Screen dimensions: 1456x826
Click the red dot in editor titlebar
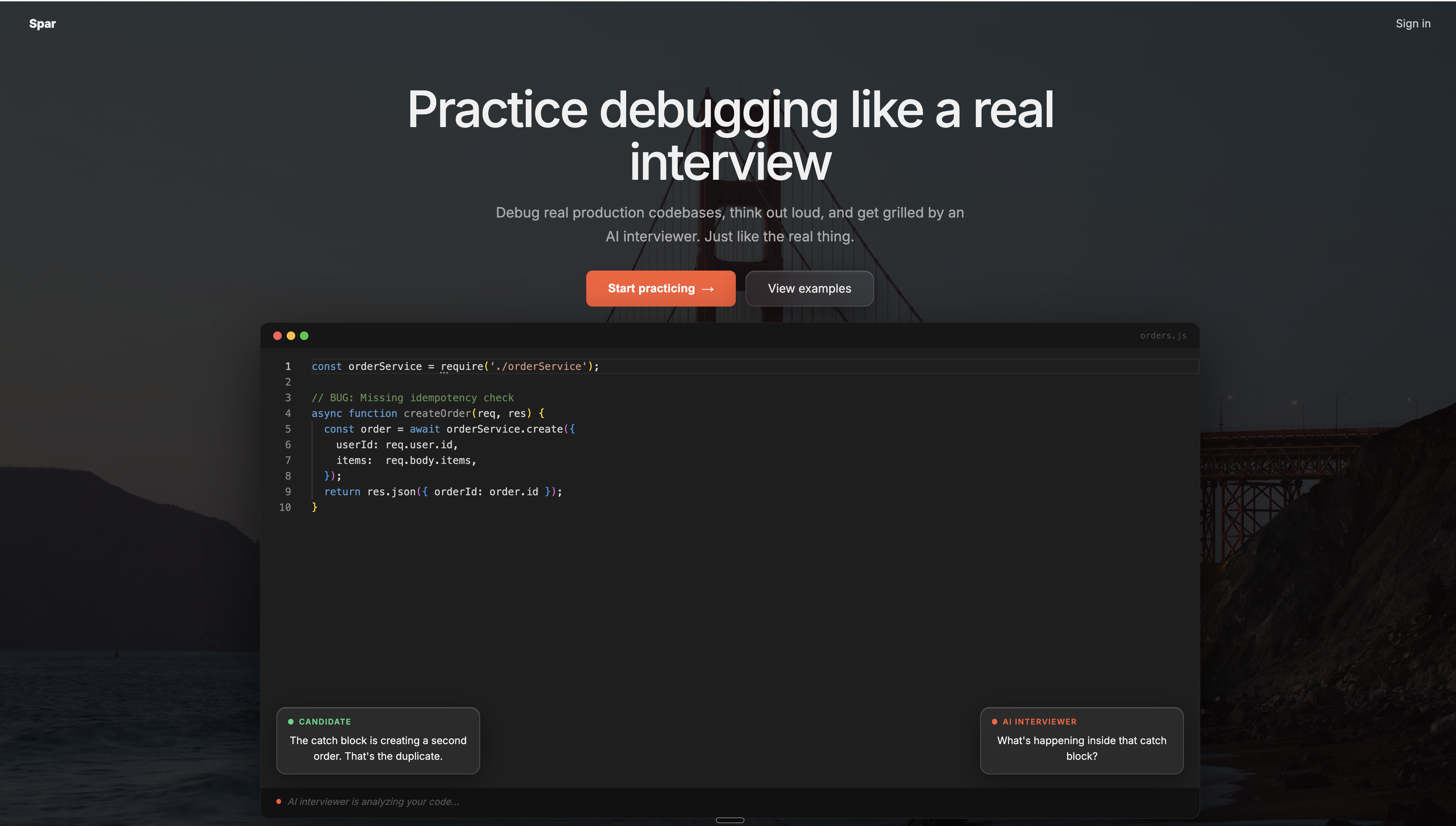pos(277,336)
